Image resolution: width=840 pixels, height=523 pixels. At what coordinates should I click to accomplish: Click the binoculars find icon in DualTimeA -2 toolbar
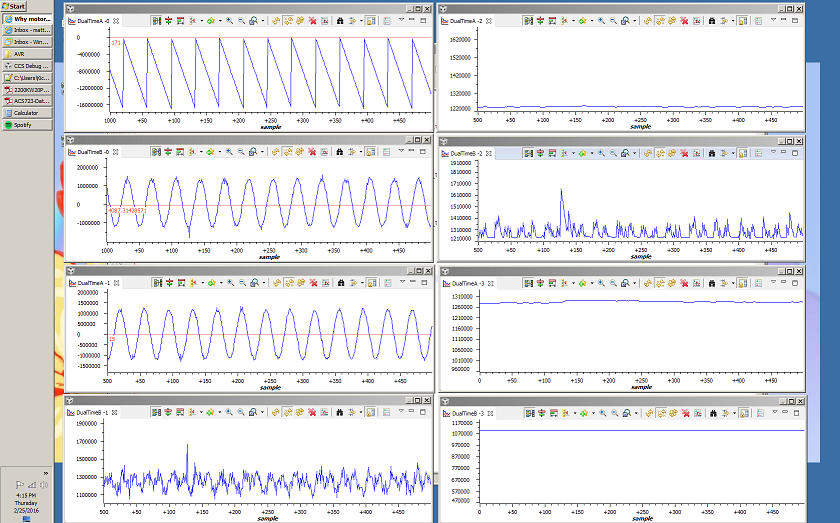(711, 20)
